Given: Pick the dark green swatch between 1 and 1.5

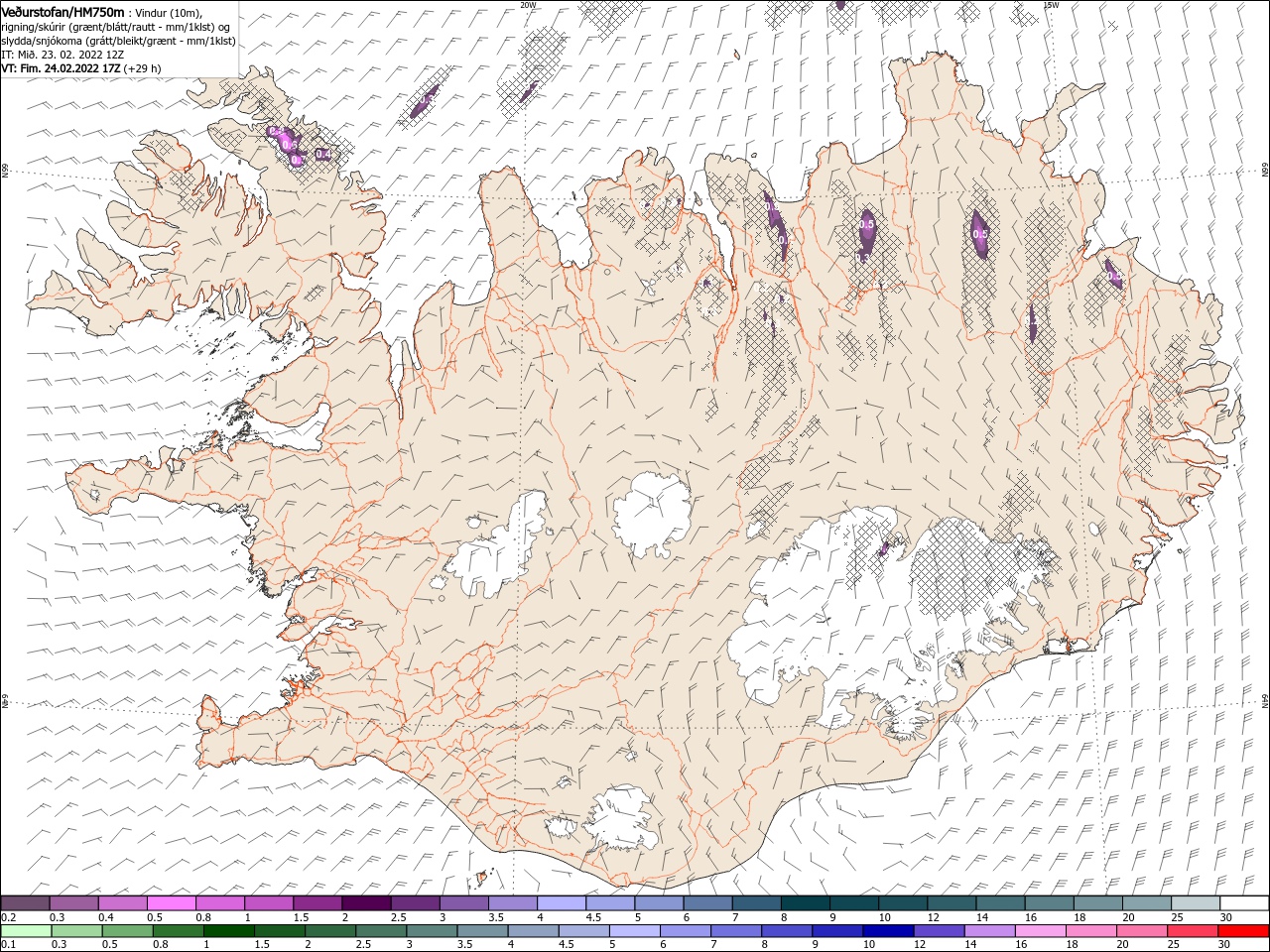Looking at the screenshot, I should (228, 931).
